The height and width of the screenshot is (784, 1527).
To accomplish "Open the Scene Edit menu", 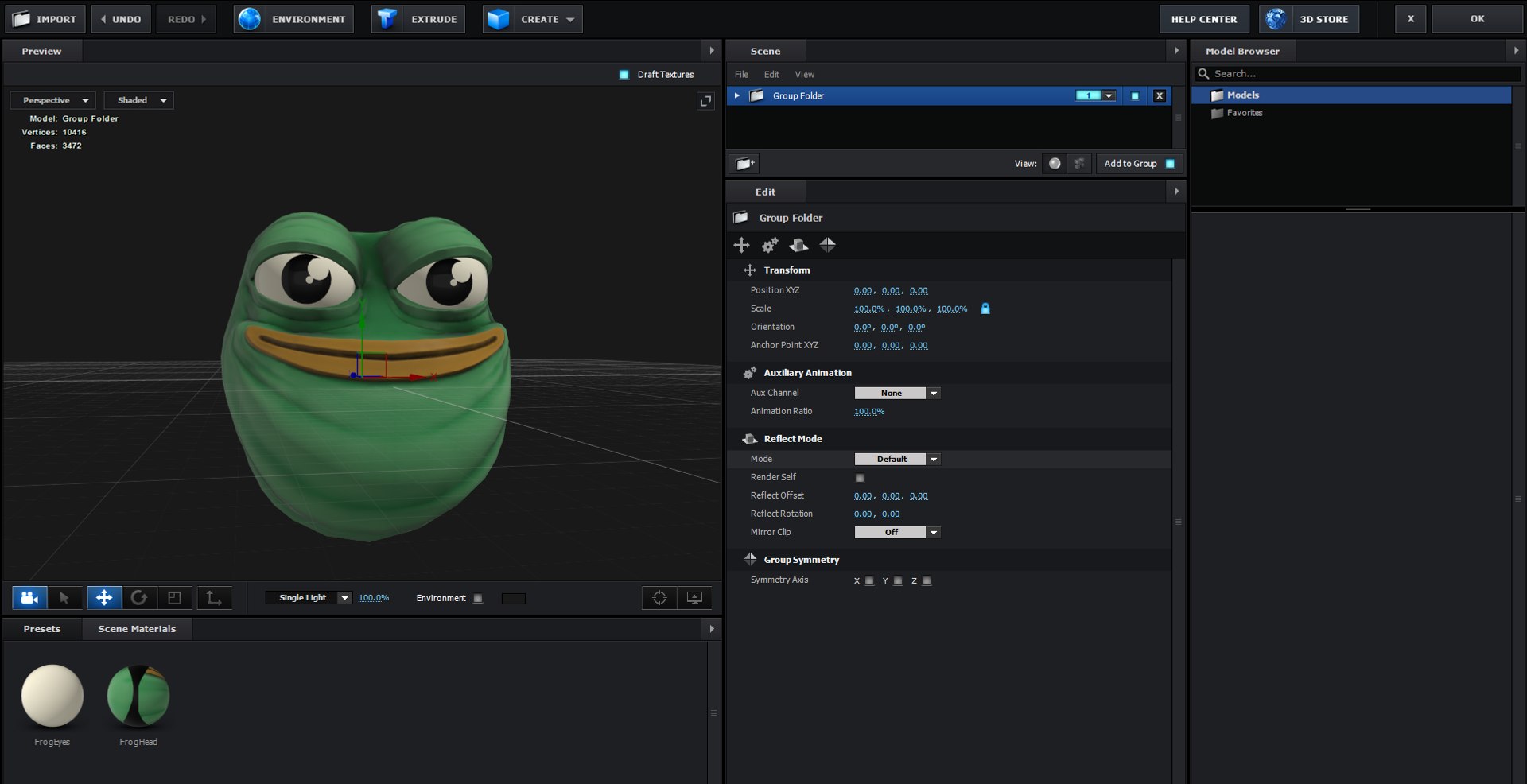I will pyautogui.click(x=771, y=75).
